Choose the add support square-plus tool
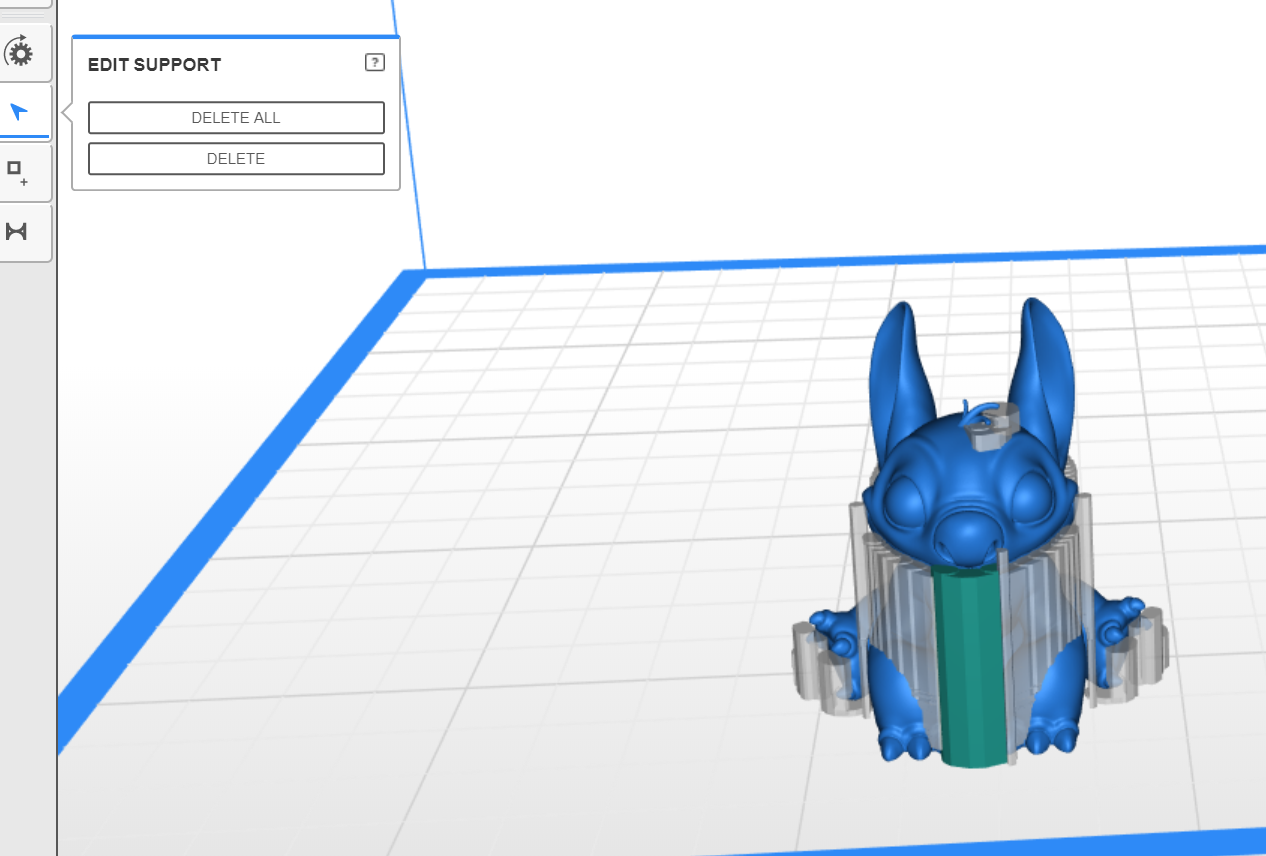 coord(17,172)
